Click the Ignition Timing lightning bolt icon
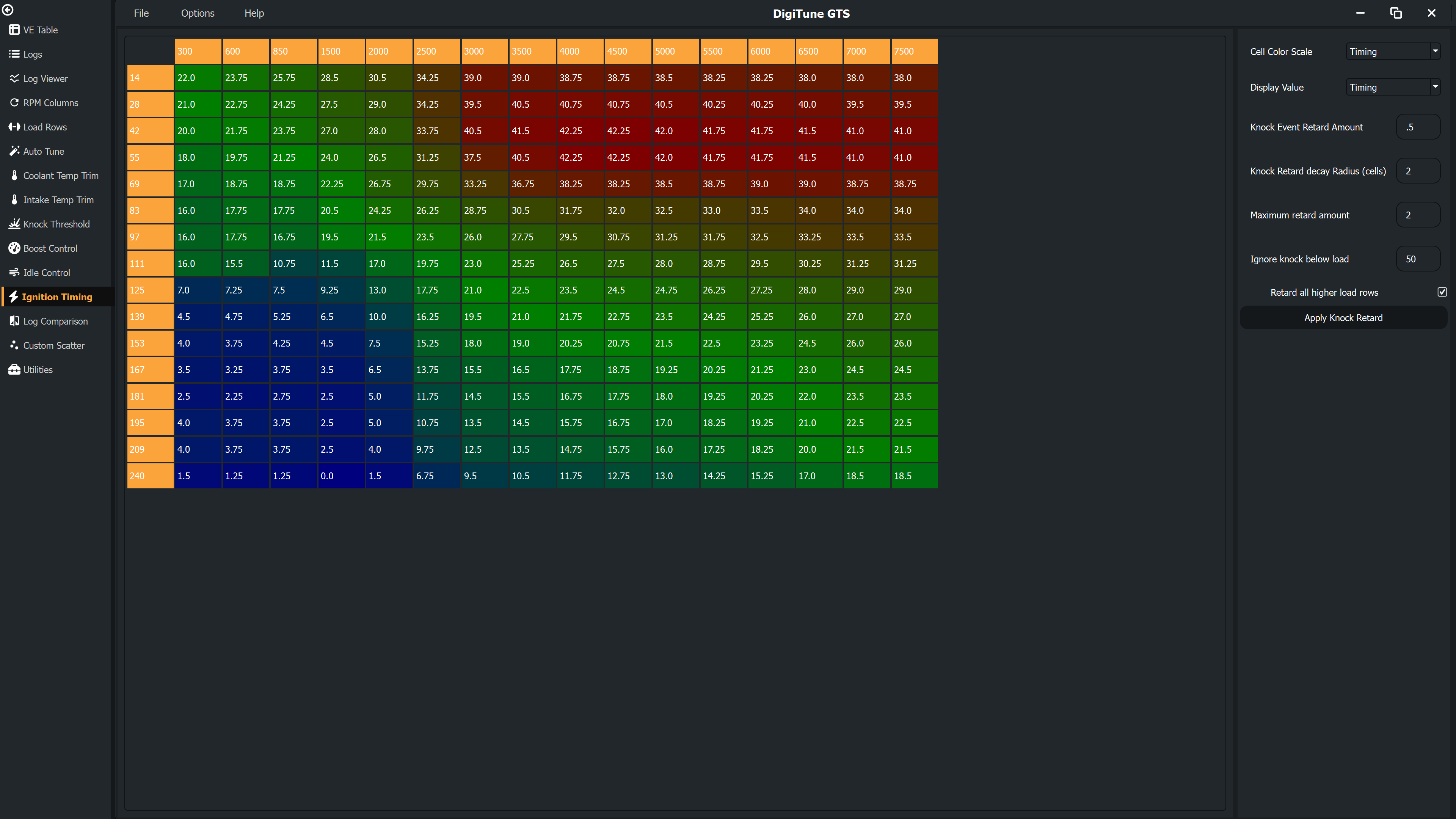Image resolution: width=1456 pixels, height=819 pixels. tap(14, 297)
